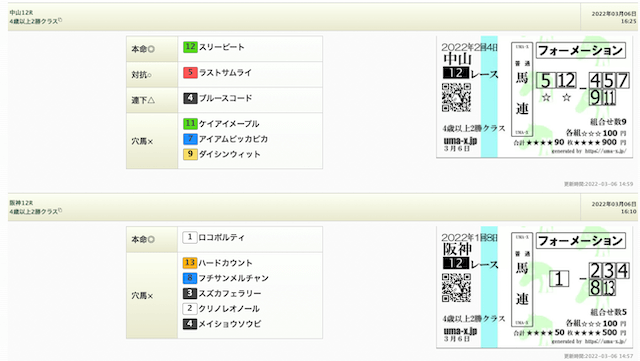Click the 穴馬× label in the 阪神 table
The height and width of the screenshot is (361, 640).
[142, 296]
